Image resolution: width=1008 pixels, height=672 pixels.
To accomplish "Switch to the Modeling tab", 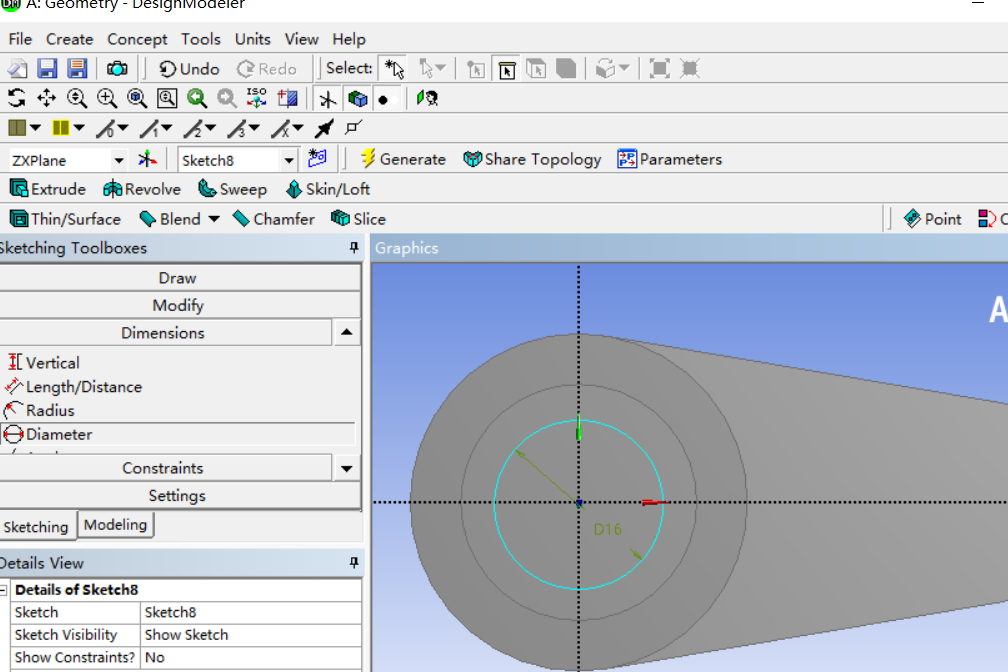I will (x=116, y=525).
